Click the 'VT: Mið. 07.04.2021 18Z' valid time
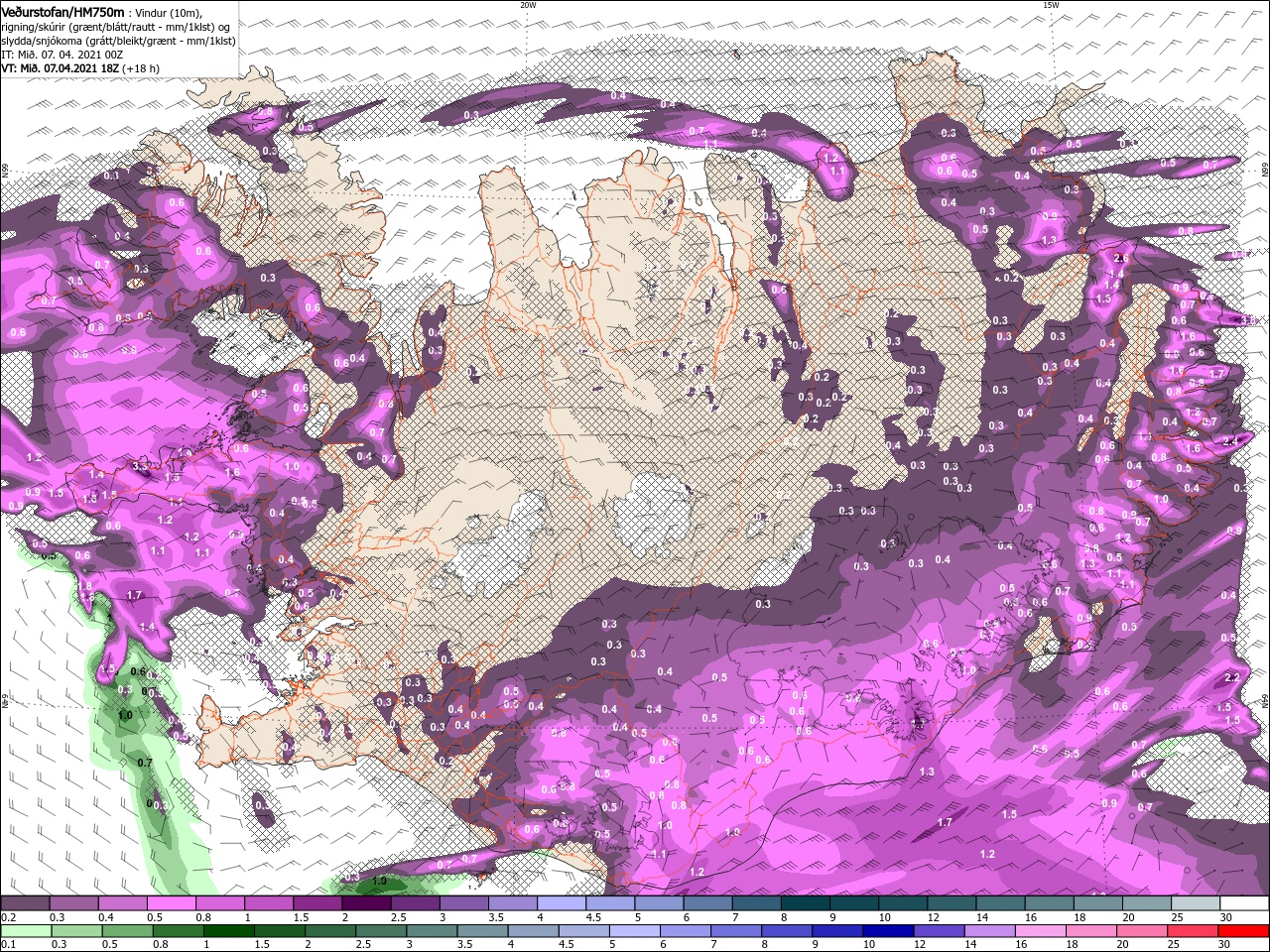 [61, 68]
